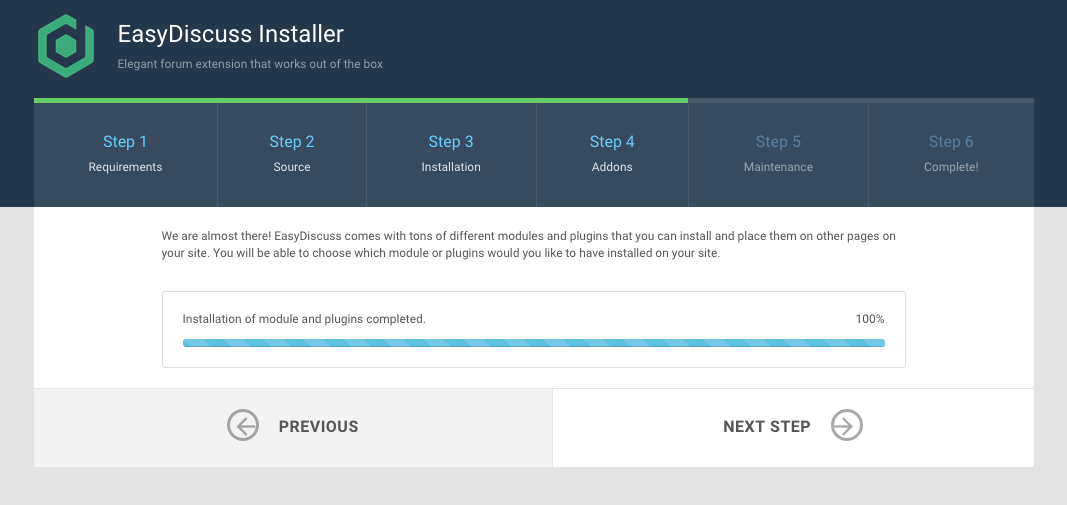
Task: Click the right arrow circle icon
Action: 847,425
